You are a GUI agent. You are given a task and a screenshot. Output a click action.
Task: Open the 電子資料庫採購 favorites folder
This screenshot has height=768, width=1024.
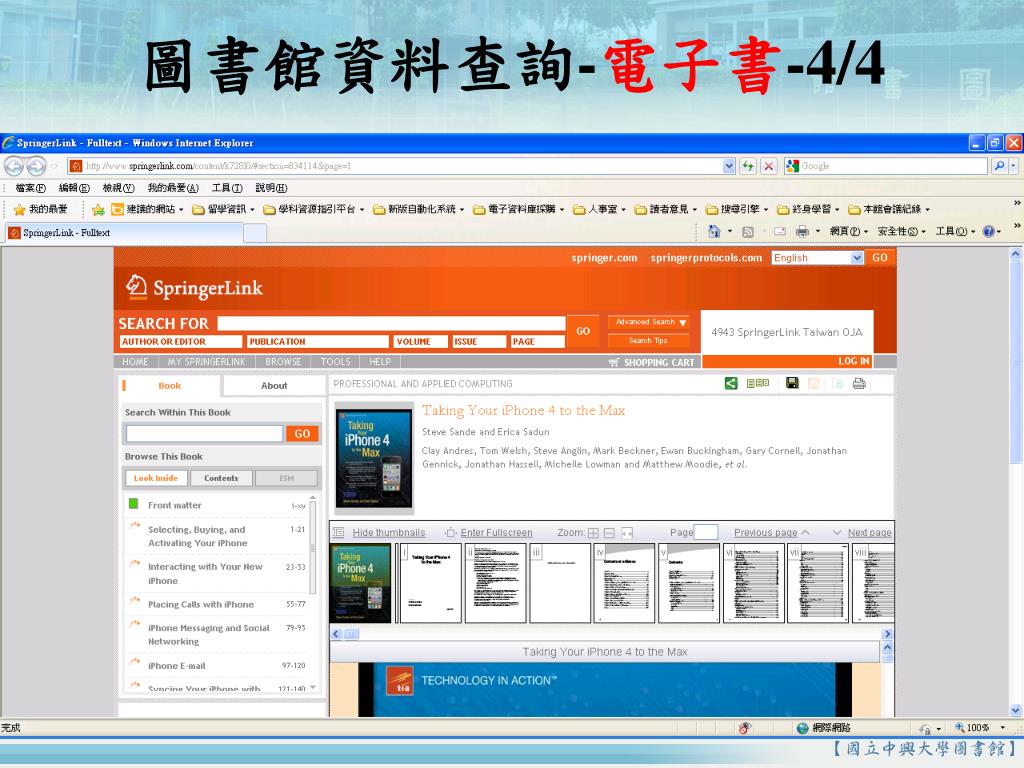[x=519, y=209]
